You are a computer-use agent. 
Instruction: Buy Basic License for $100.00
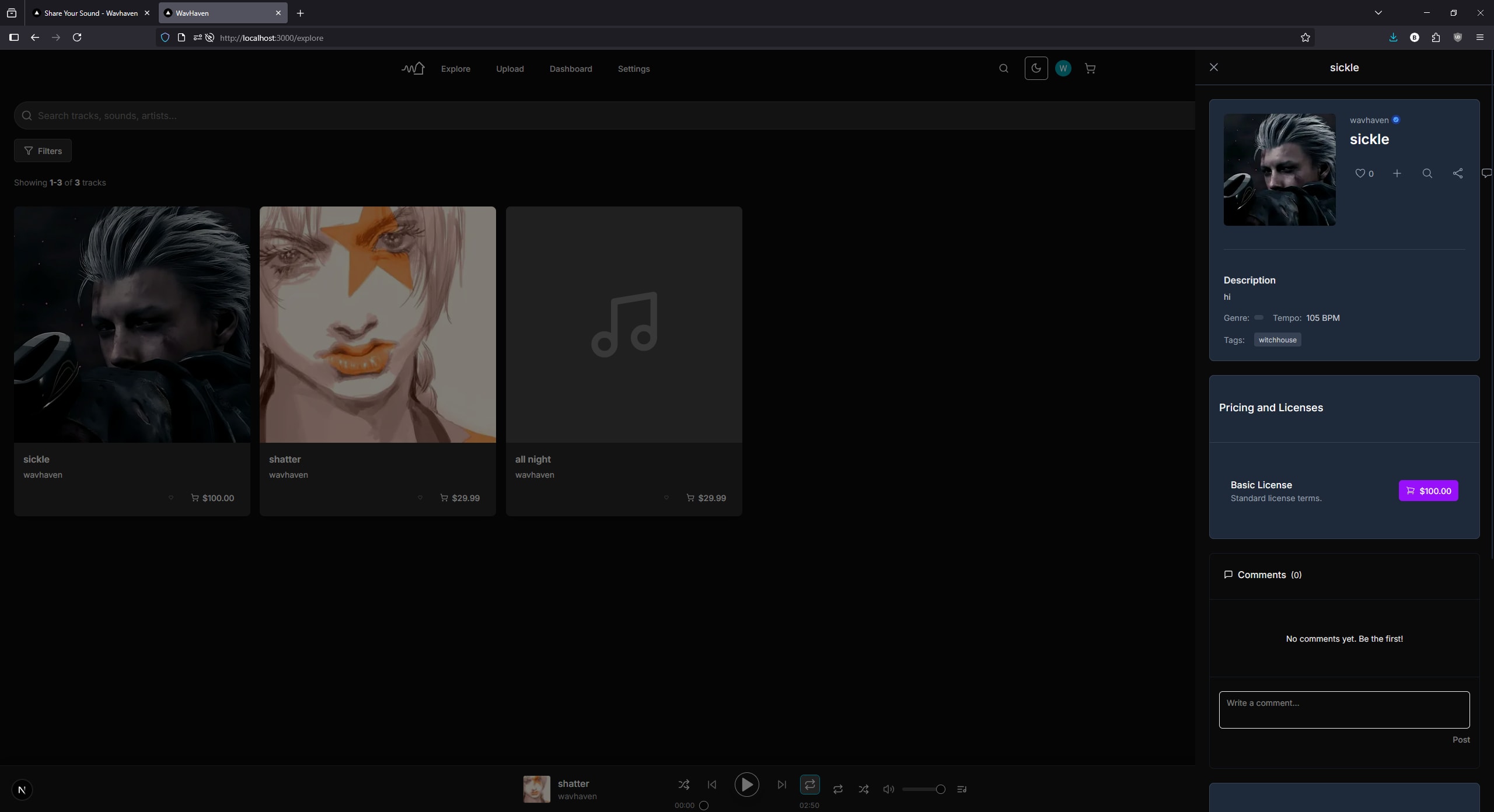[1429, 491]
